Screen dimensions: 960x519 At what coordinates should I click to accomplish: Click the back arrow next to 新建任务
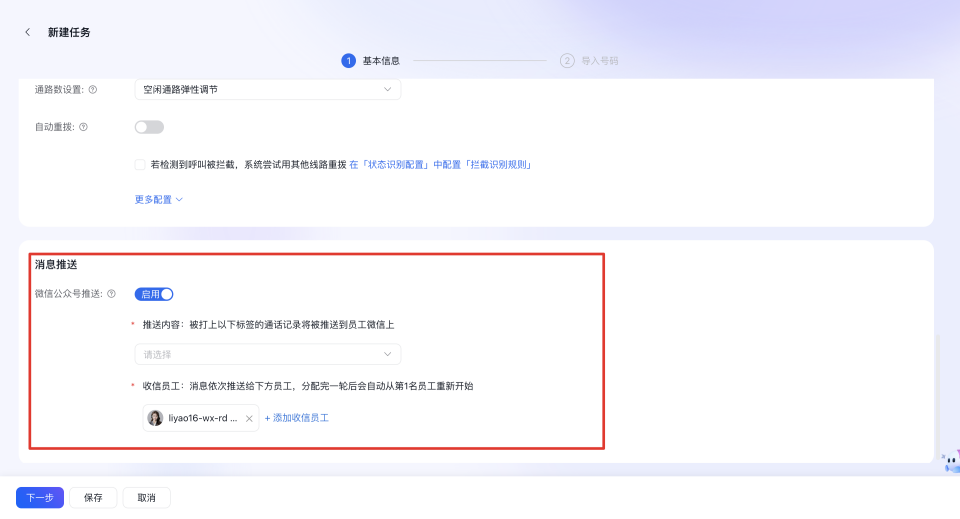pyautogui.click(x=27, y=32)
